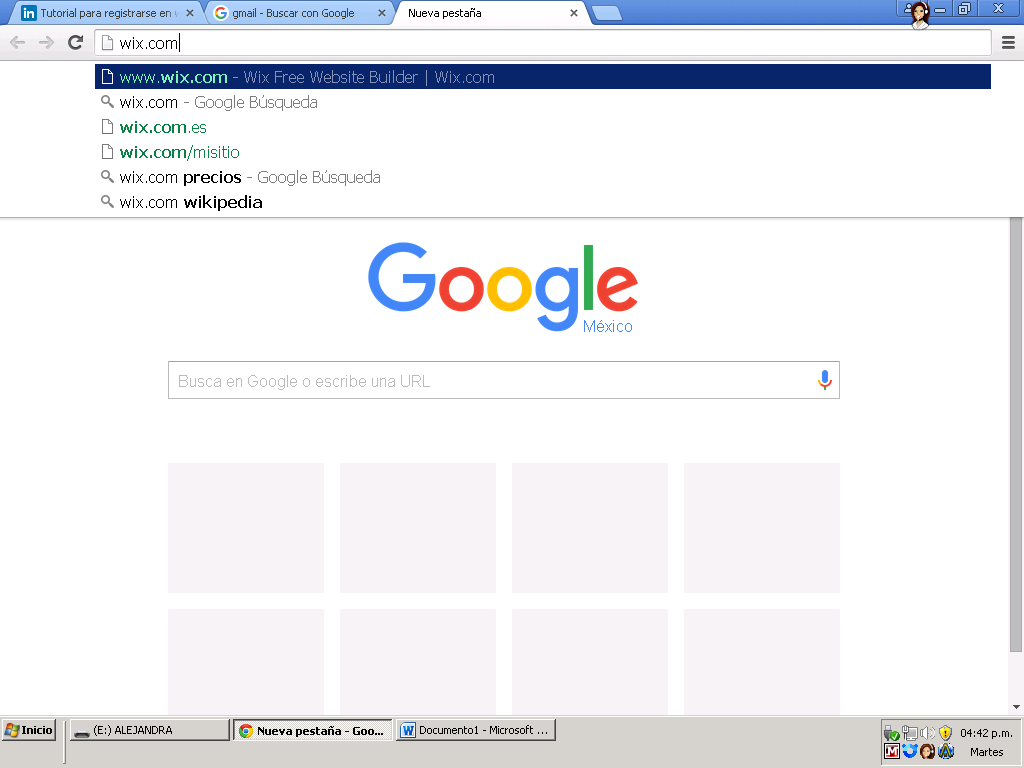1024x768 pixels.
Task: Open the Windows Inicio menu
Action: click(x=28, y=729)
